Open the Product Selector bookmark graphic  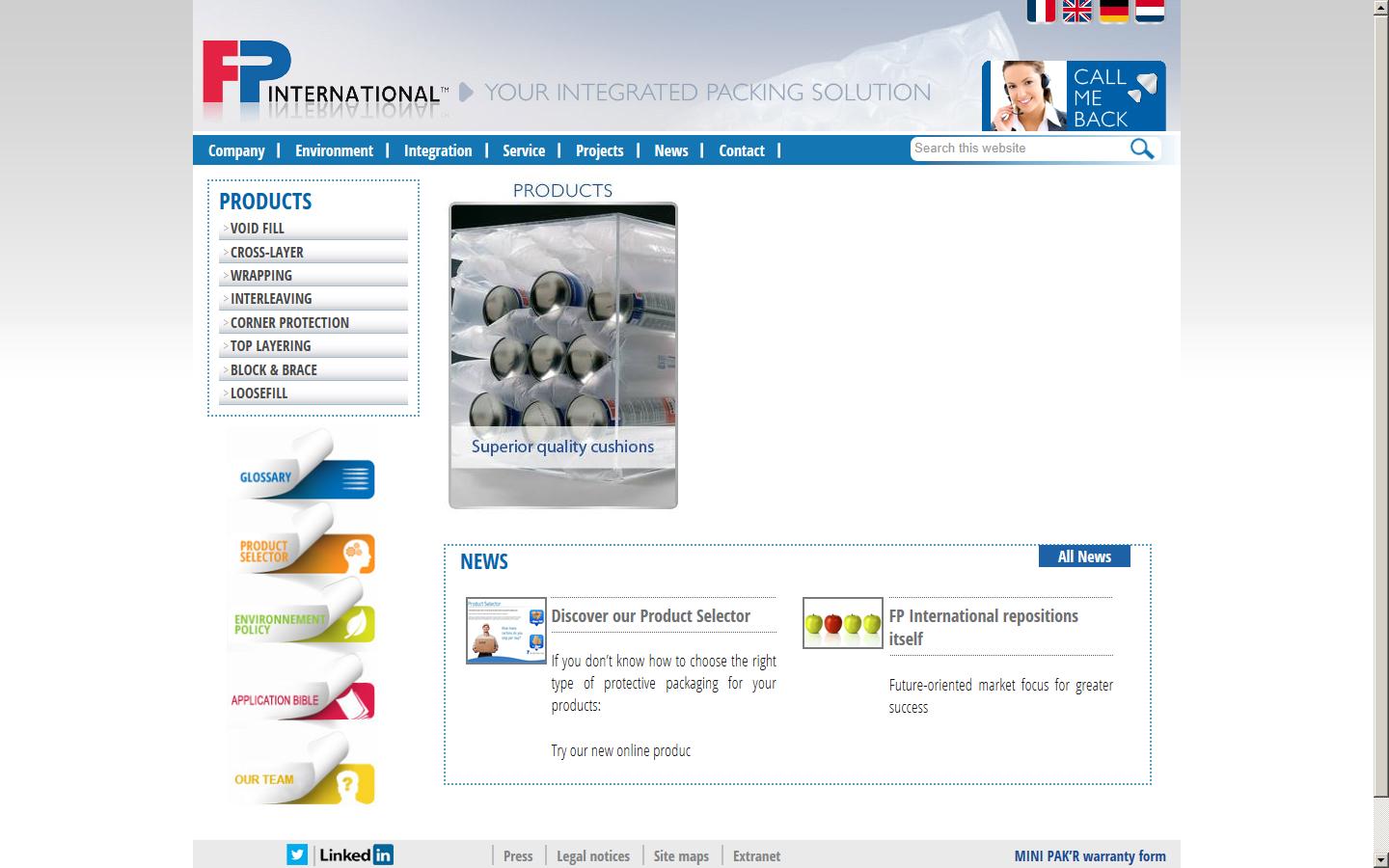coord(299,553)
